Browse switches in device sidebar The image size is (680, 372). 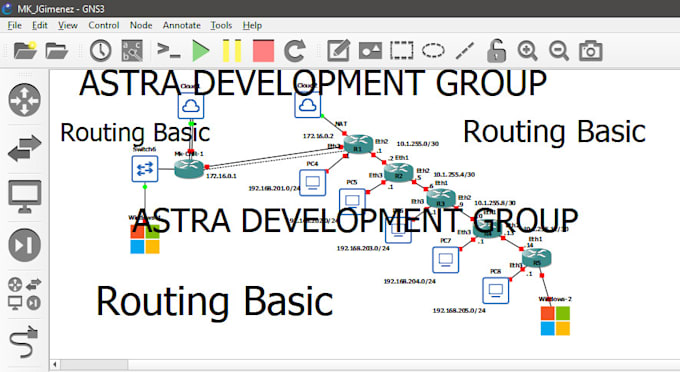(25, 148)
